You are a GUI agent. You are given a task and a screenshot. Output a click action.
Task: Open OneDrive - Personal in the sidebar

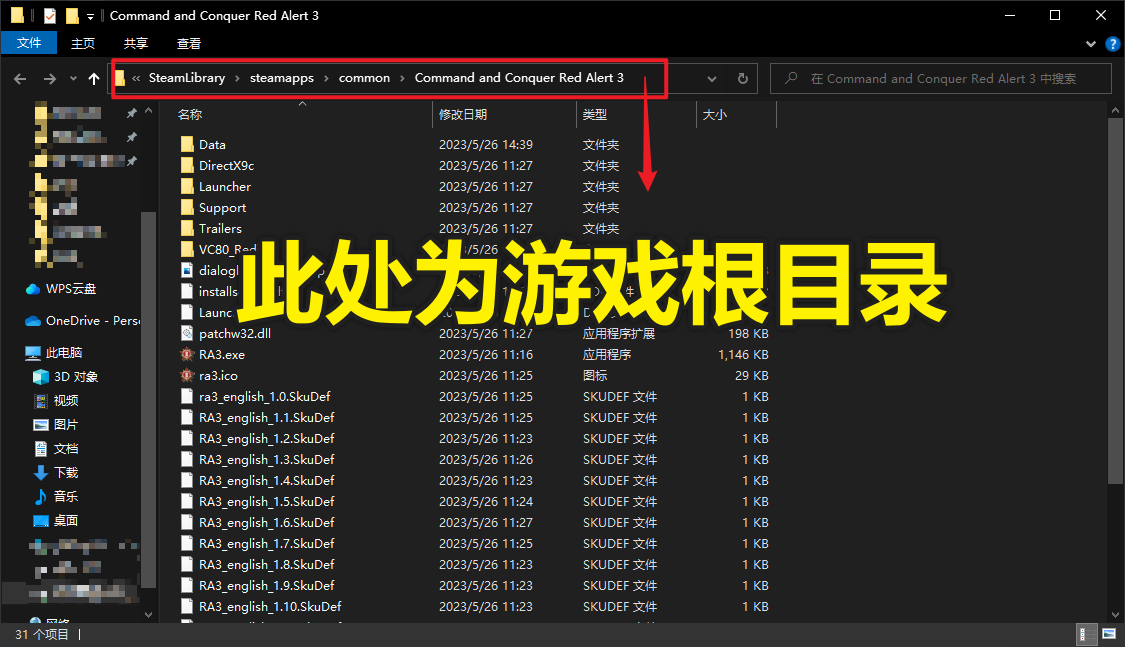[x=83, y=321]
